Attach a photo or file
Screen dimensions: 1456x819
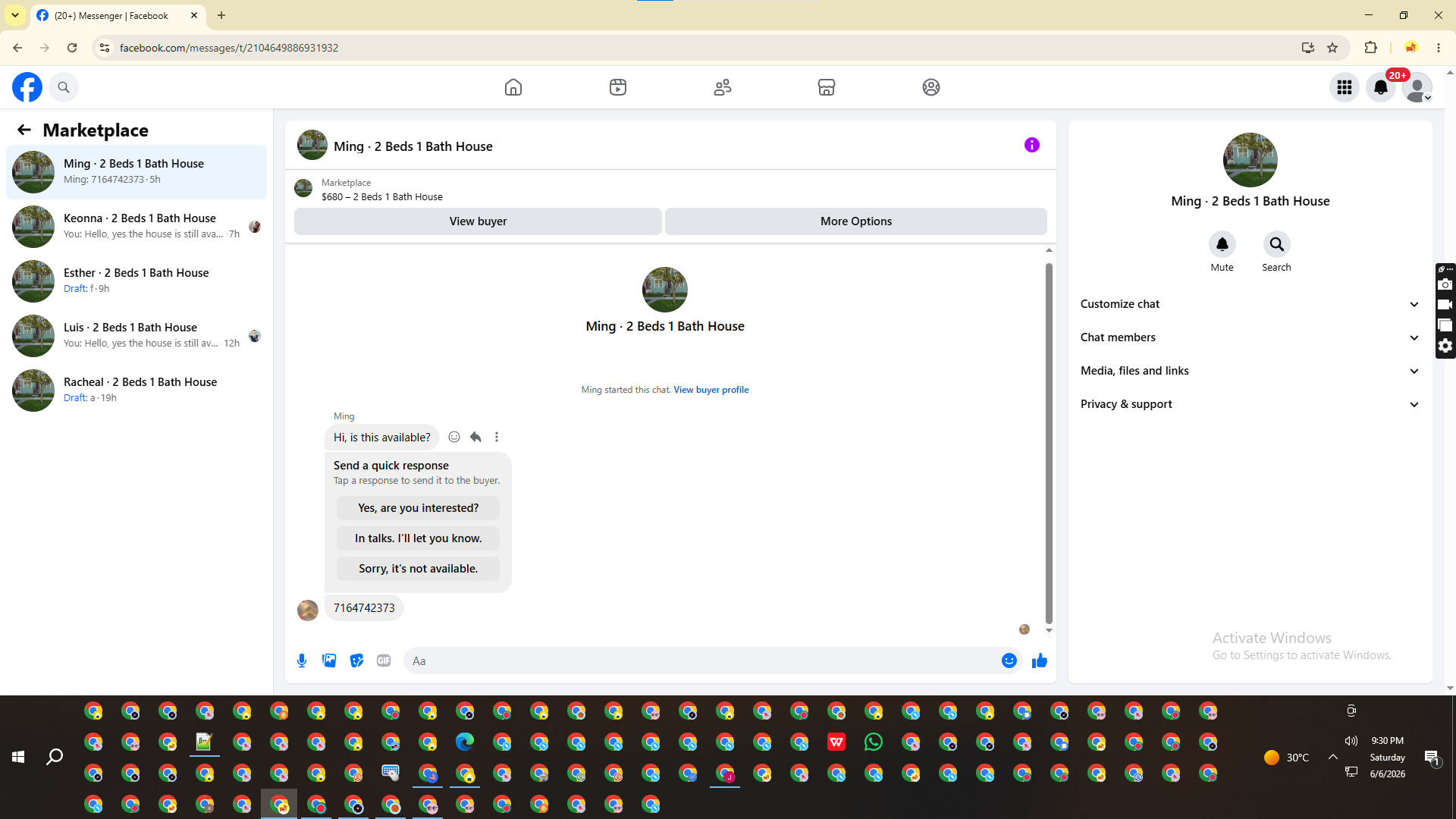point(329,661)
